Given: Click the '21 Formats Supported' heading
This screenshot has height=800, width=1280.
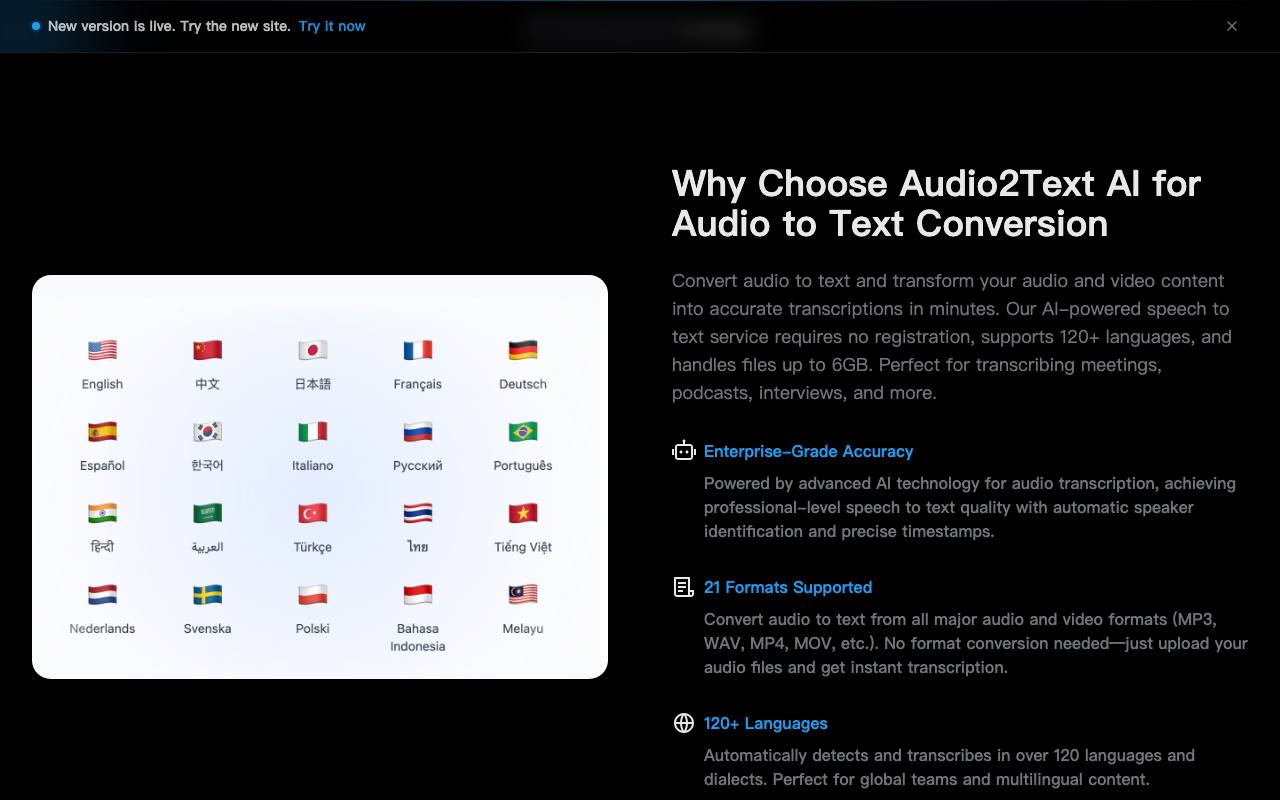Looking at the screenshot, I should pyautogui.click(x=788, y=587).
